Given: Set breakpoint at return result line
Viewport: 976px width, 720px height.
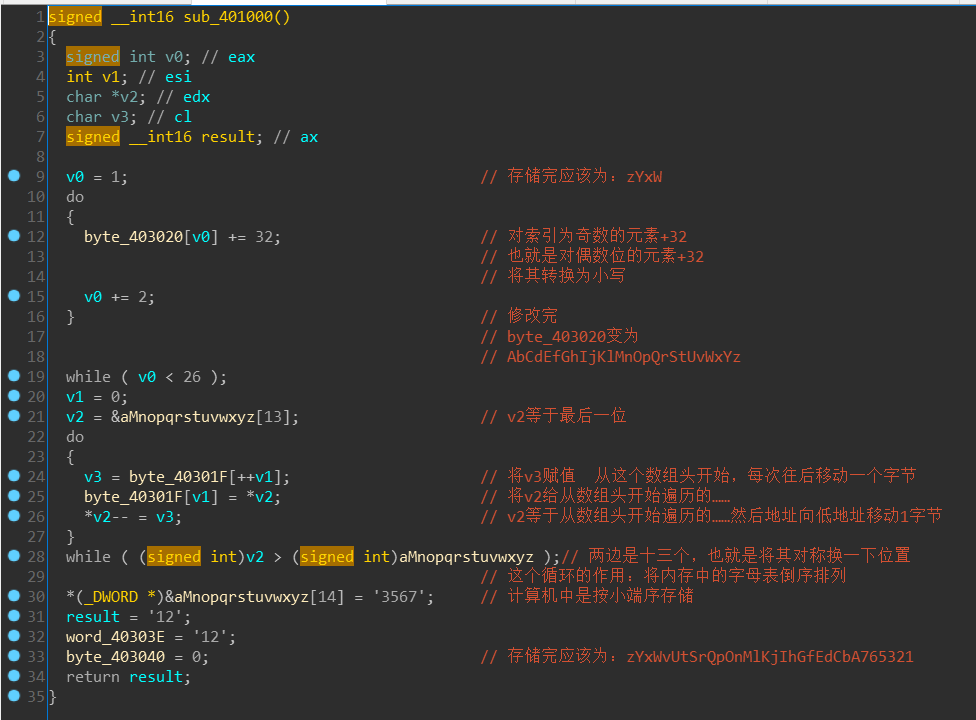Looking at the screenshot, I should click(14, 676).
